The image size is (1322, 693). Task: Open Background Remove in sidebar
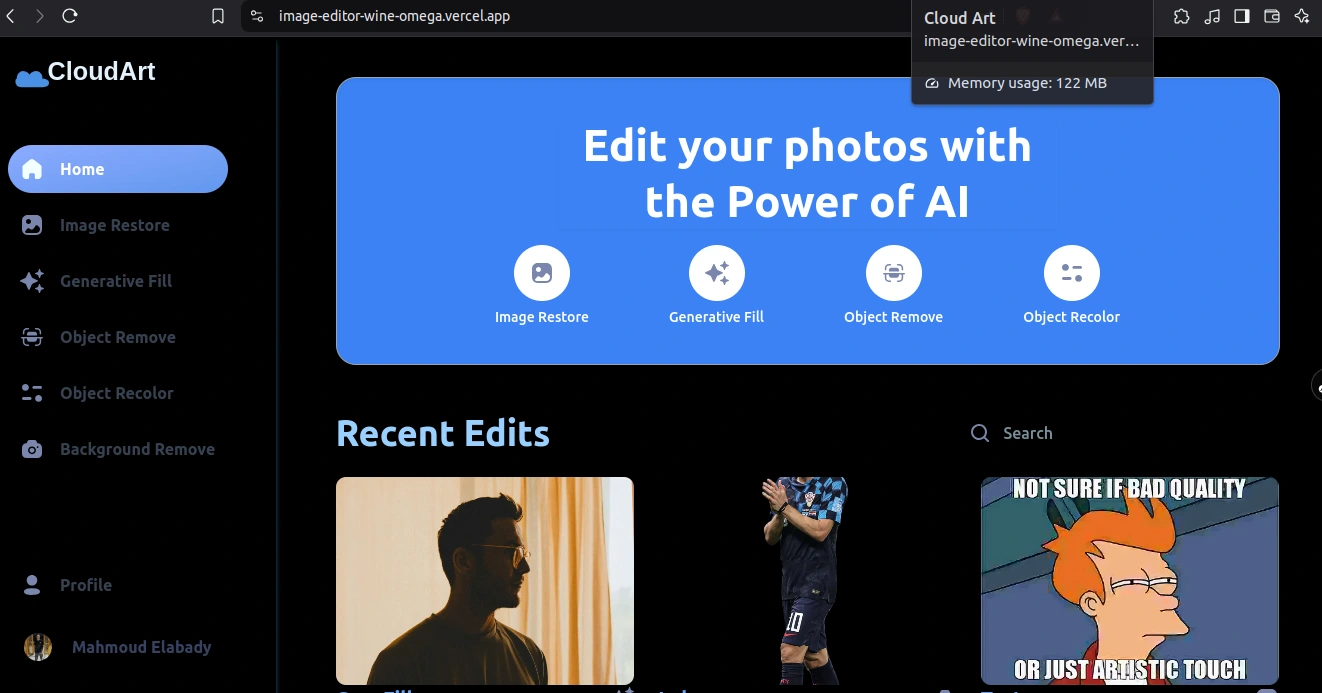tap(136, 449)
